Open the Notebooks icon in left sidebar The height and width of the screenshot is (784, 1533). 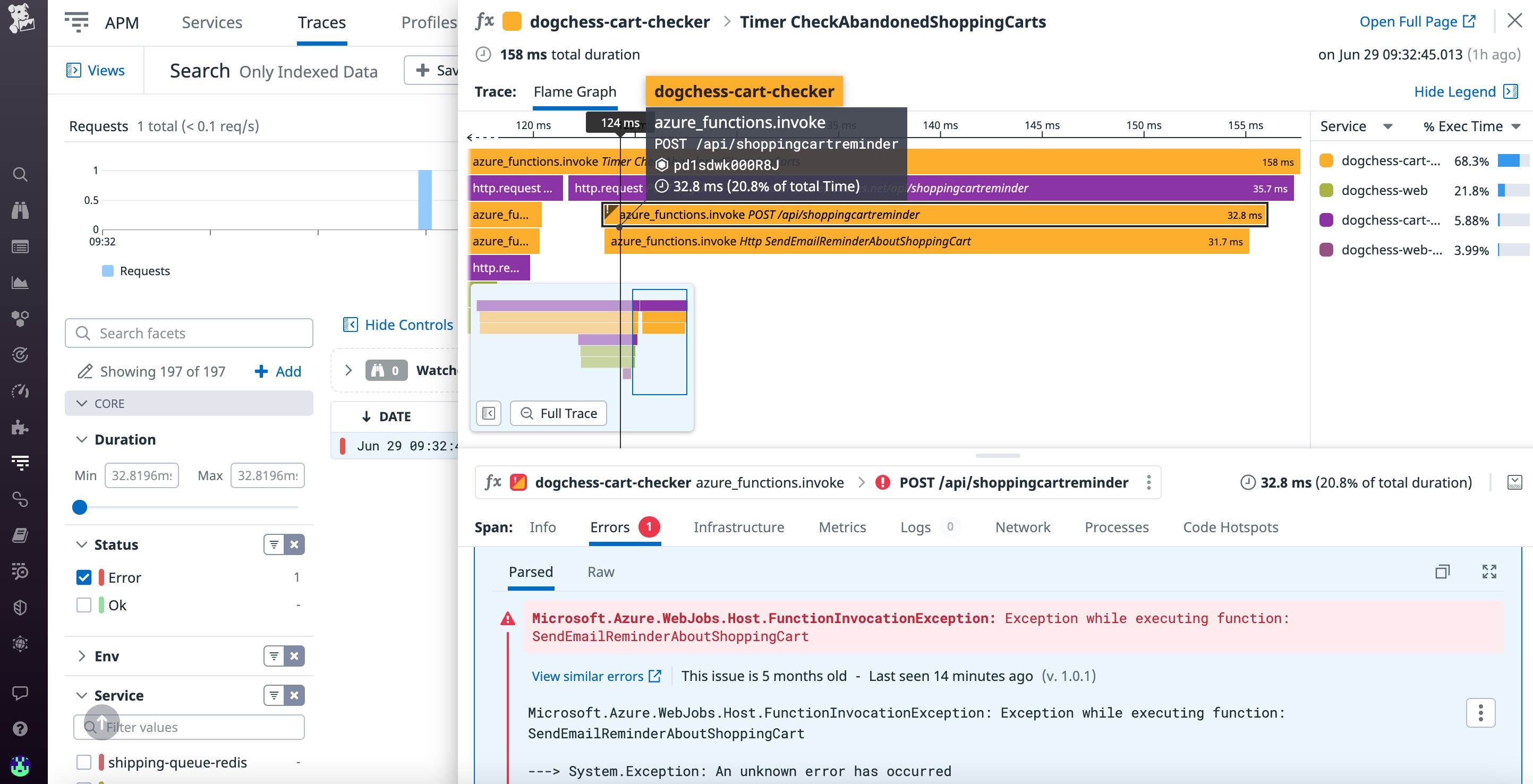pos(21,536)
